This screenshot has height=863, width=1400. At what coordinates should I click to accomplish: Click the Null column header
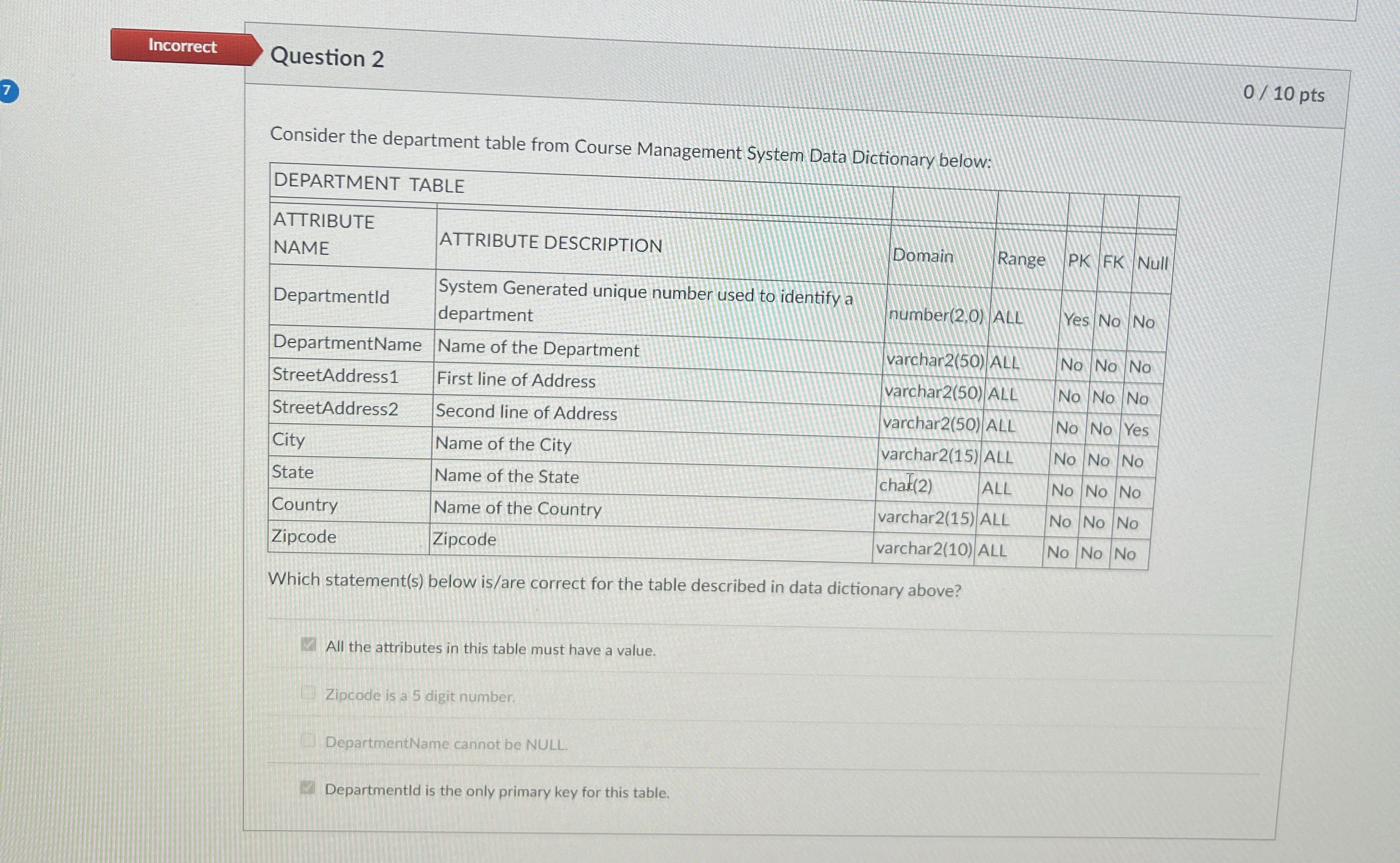1152,263
